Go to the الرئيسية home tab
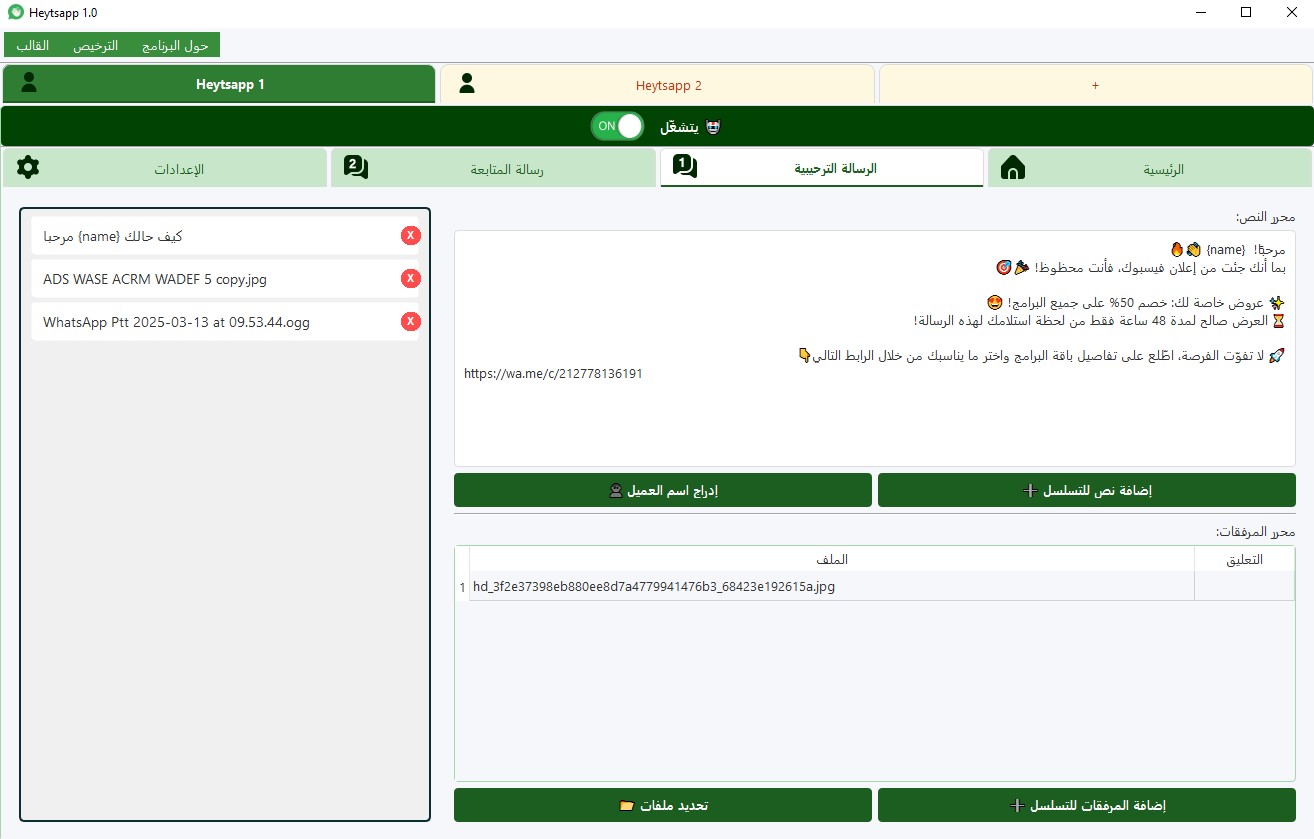The height and width of the screenshot is (839, 1314). click(x=1150, y=168)
